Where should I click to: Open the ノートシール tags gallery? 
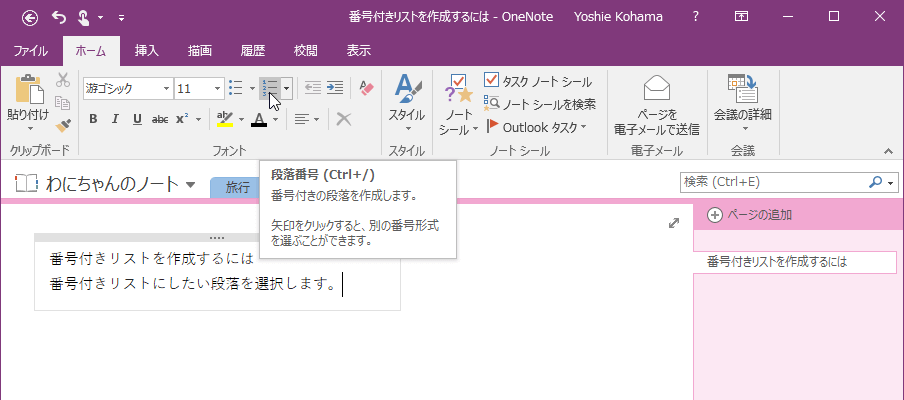458,104
